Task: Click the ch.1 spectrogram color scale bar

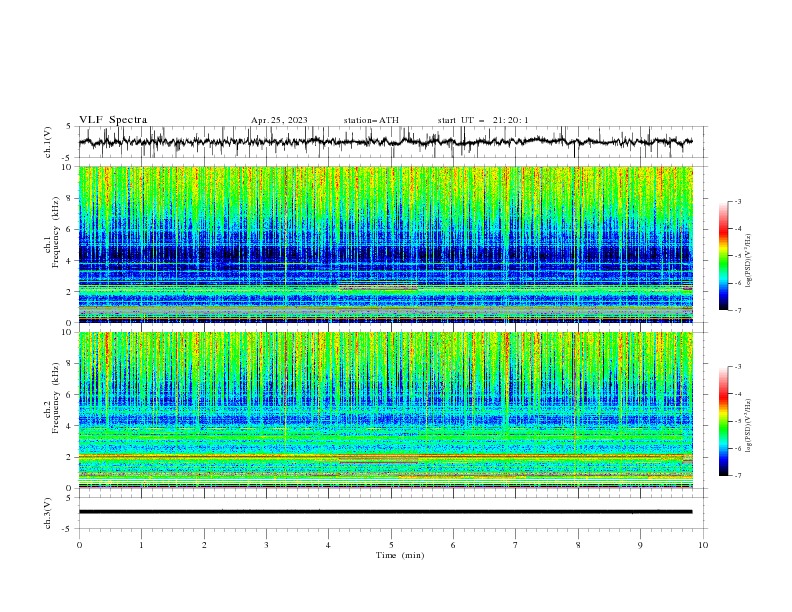Action: tap(723, 255)
